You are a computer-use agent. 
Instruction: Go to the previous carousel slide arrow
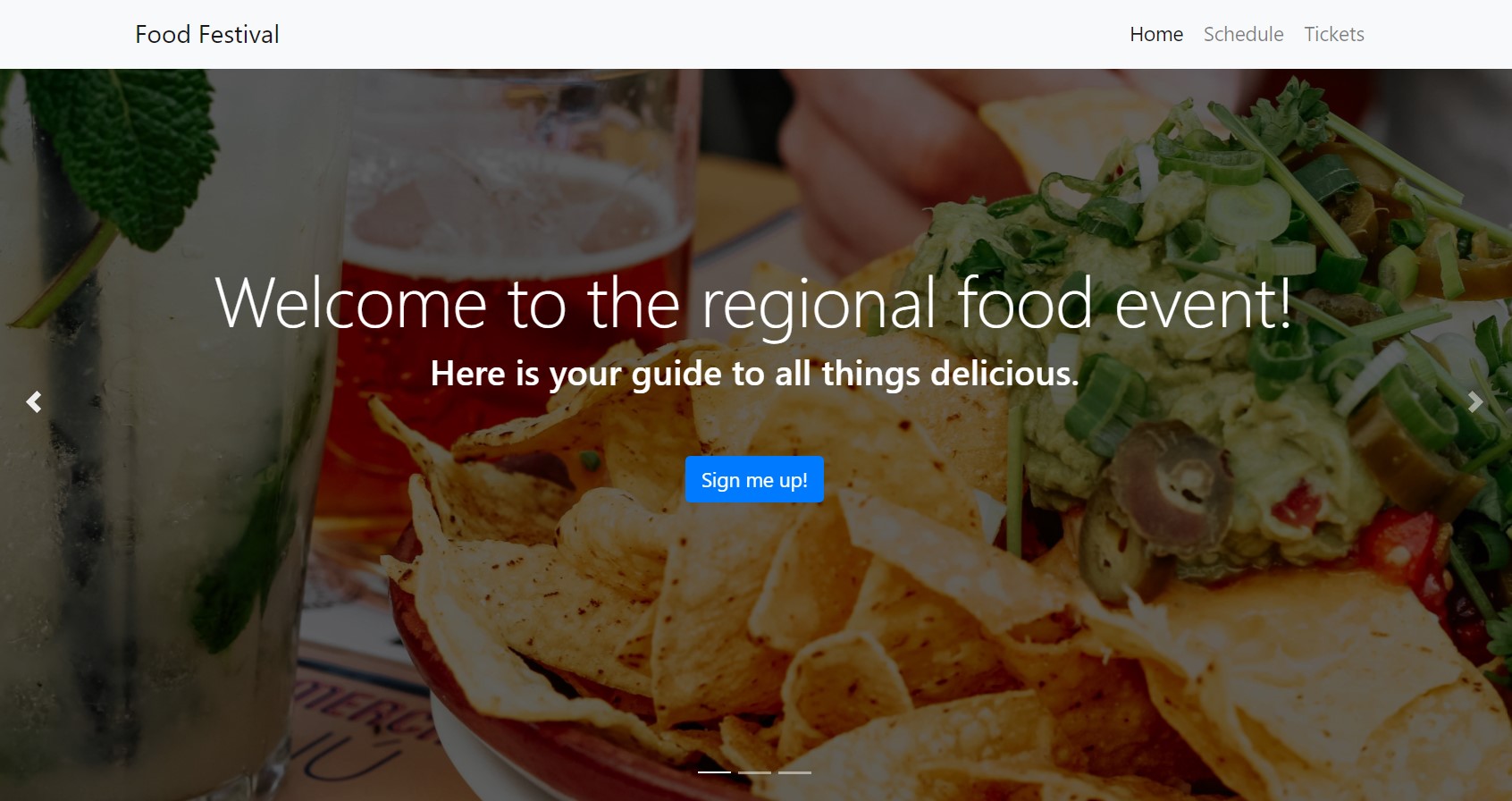[34, 402]
